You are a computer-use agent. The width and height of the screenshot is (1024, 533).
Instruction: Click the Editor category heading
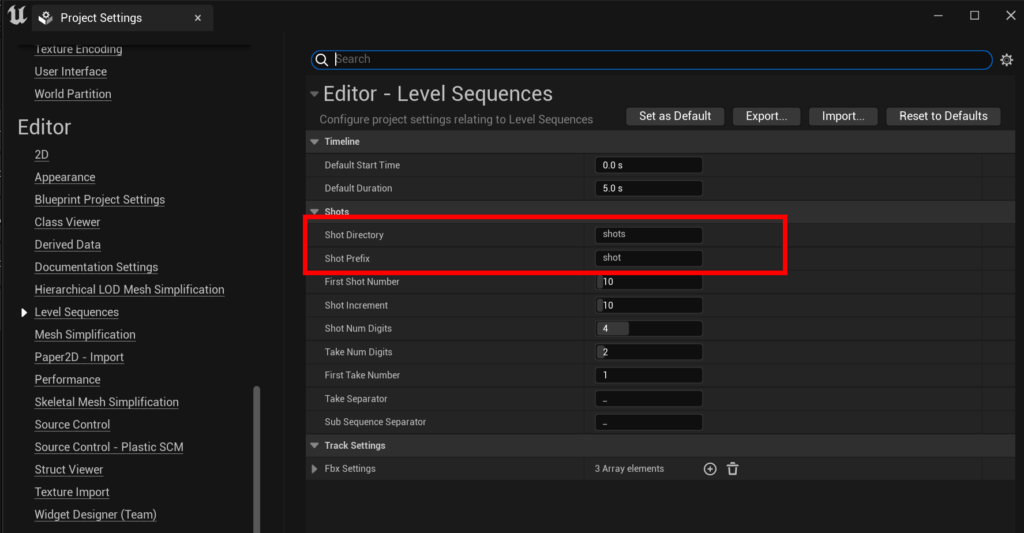pyautogui.click(x=44, y=127)
